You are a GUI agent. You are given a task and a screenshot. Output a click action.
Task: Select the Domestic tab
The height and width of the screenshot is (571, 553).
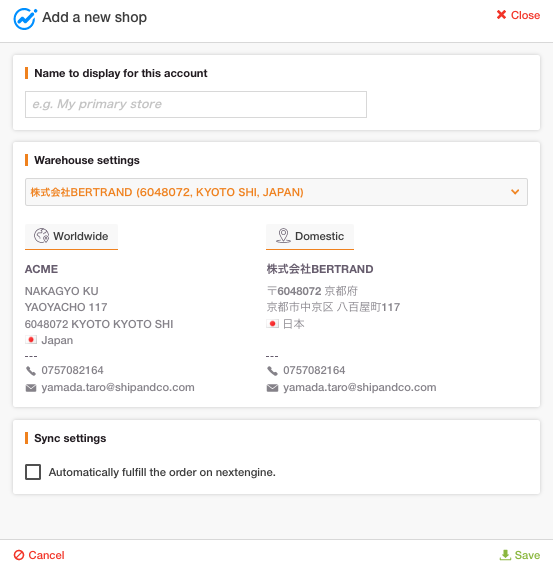pyautogui.click(x=310, y=236)
